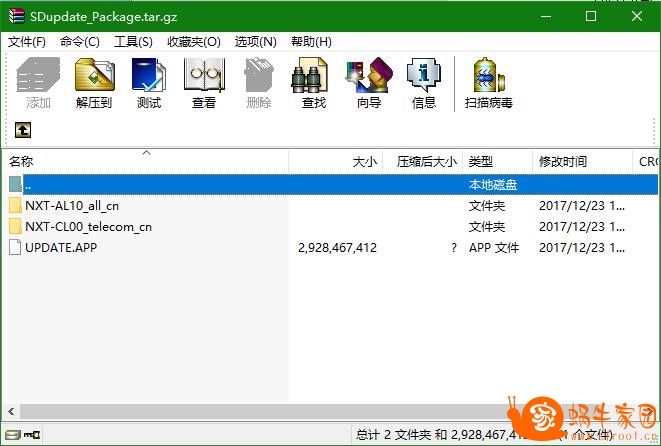The width and height of the screenshot is (661, 446).
Task: Sort by Modified (修改时间) column header
Action: tap(583, 161)
